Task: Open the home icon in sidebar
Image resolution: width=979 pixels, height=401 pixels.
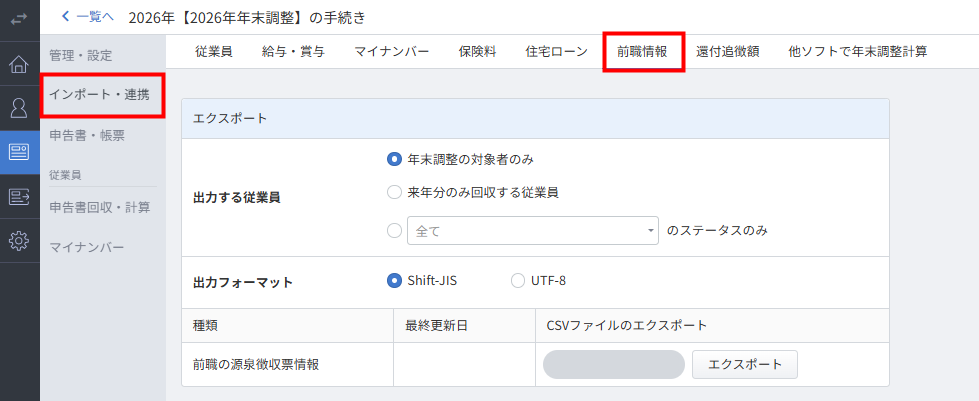Action: 19,64
